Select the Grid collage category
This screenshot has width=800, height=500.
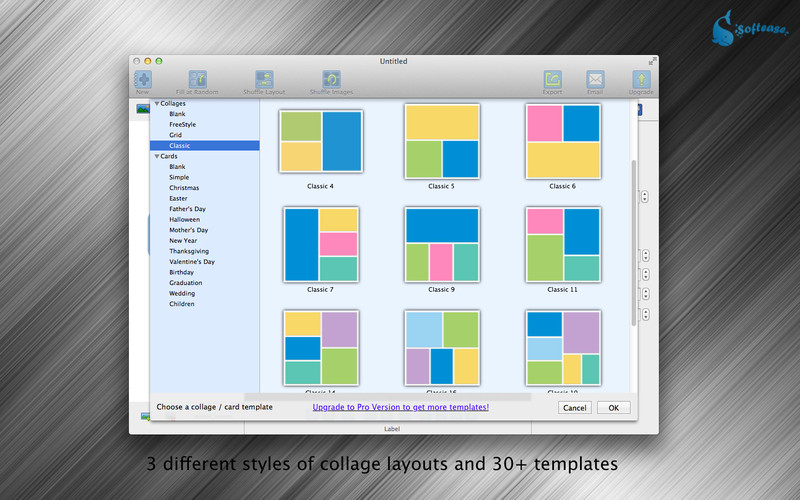coord(175,135)
